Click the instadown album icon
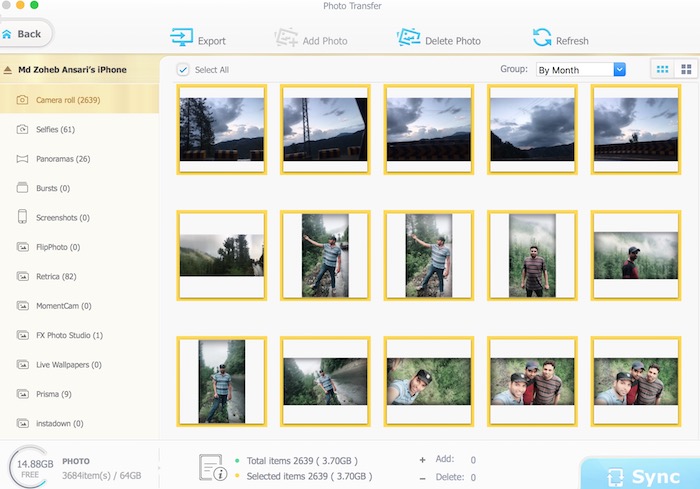The width and height of the screenshot is (700, 489). point(22,423)
